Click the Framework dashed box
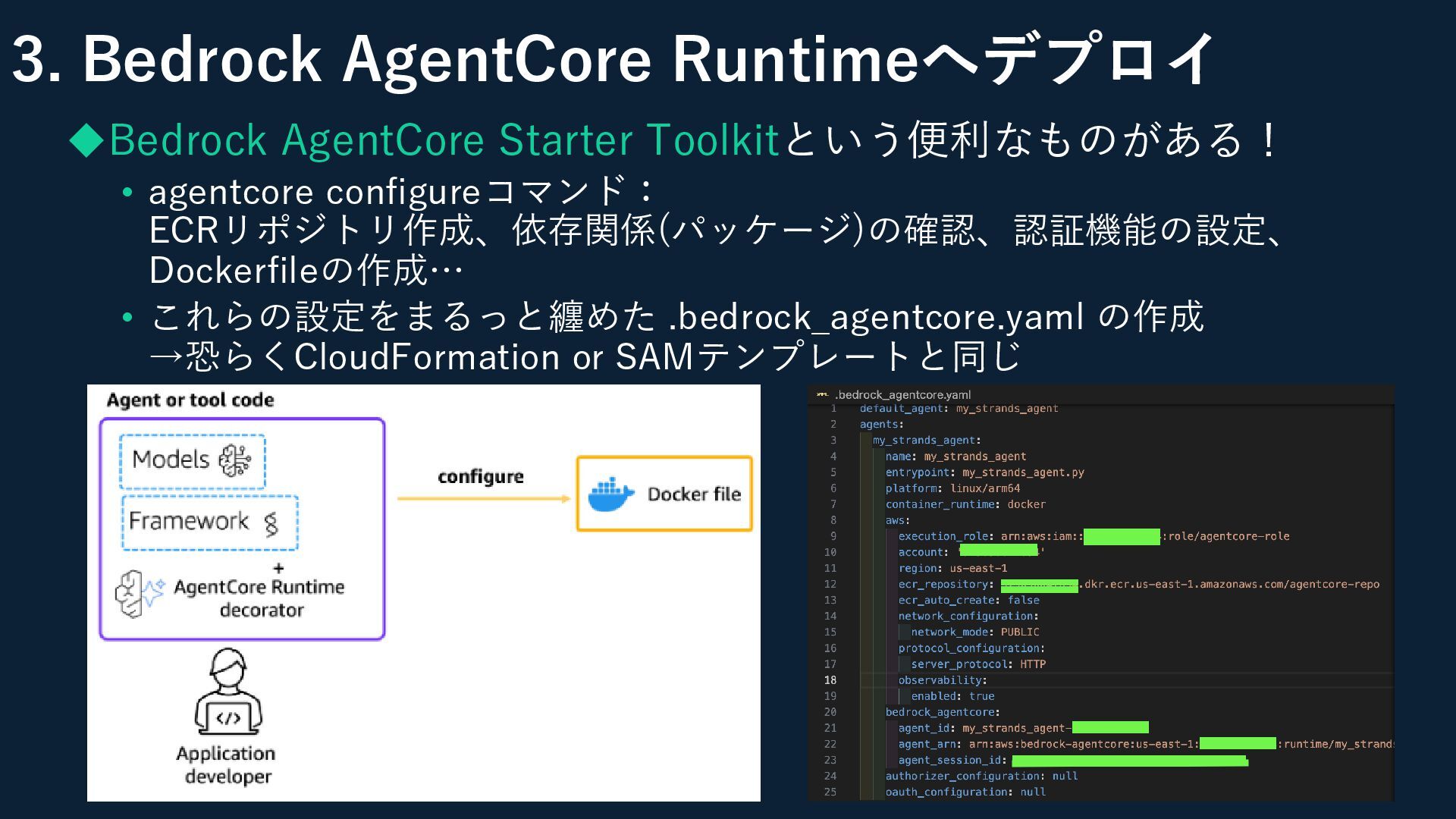Viewport: 1456px width, 819px height. [x=210, y=522]
